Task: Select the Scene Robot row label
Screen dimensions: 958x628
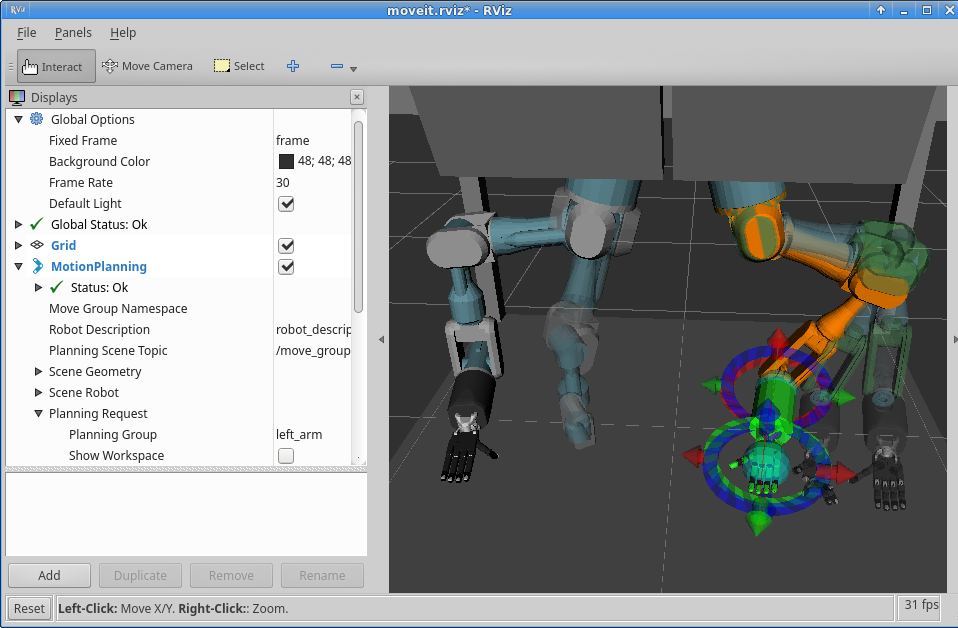Action: pos(84,392)
